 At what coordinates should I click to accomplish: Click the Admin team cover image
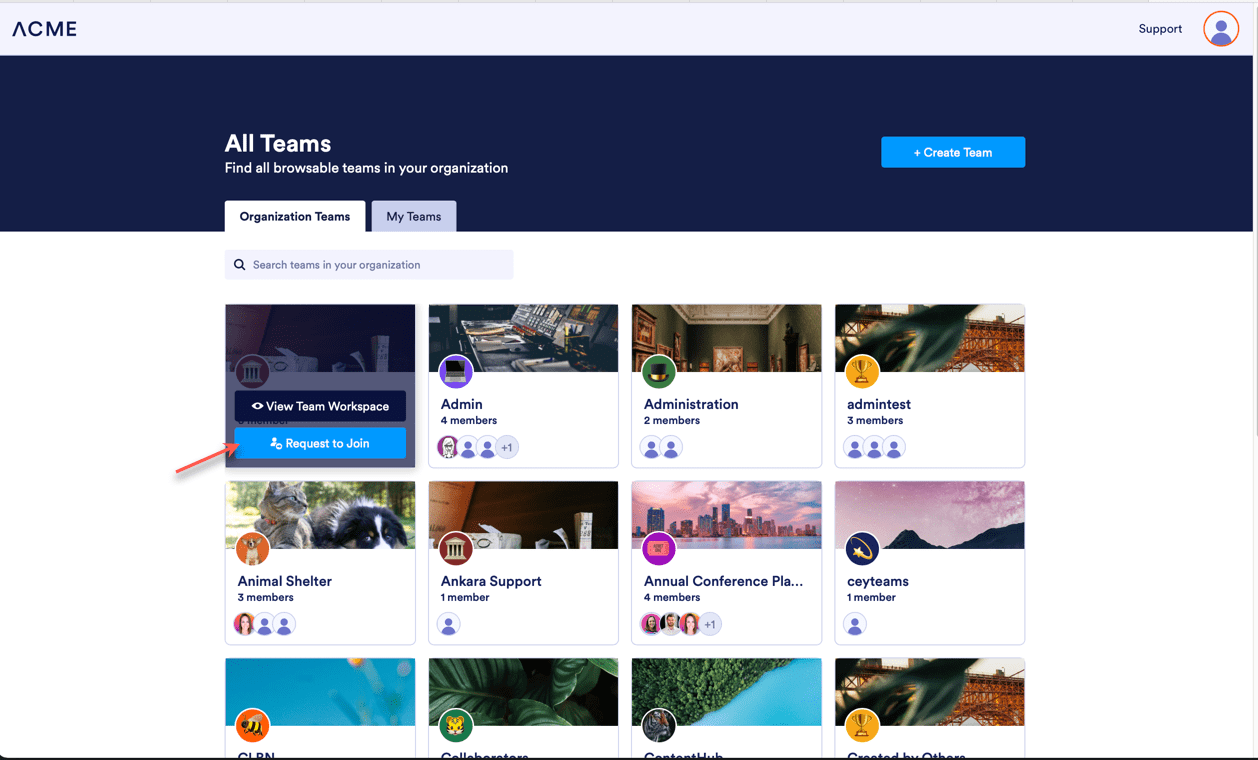tap(523, 338)
